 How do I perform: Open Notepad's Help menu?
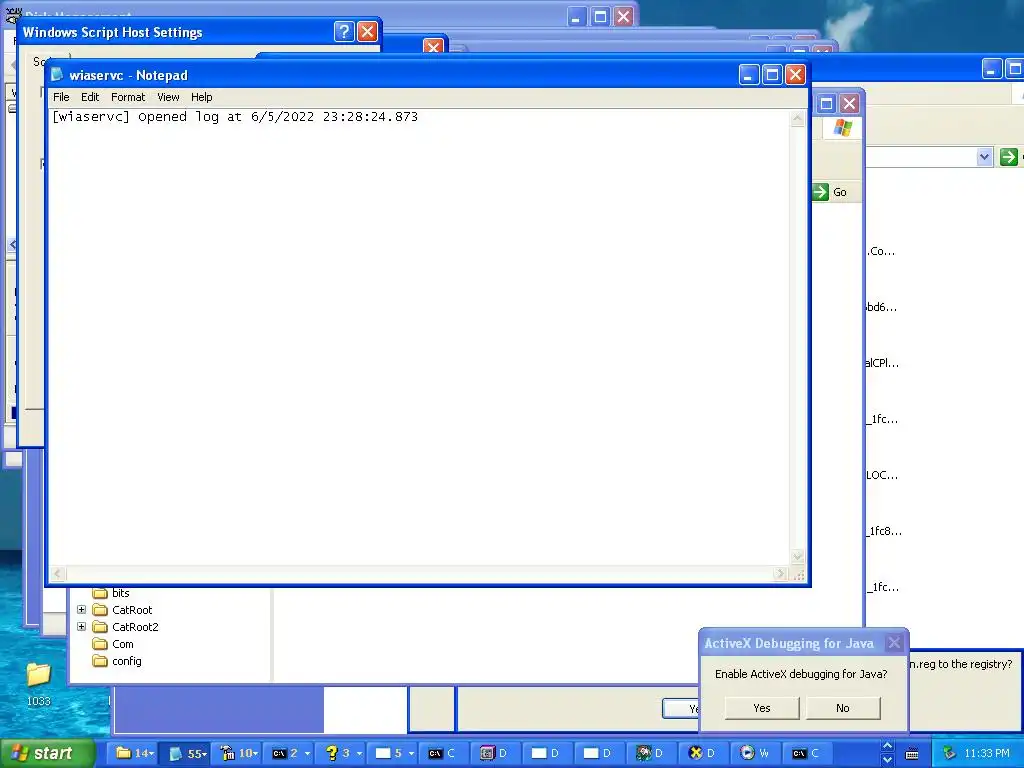(201, 97)
